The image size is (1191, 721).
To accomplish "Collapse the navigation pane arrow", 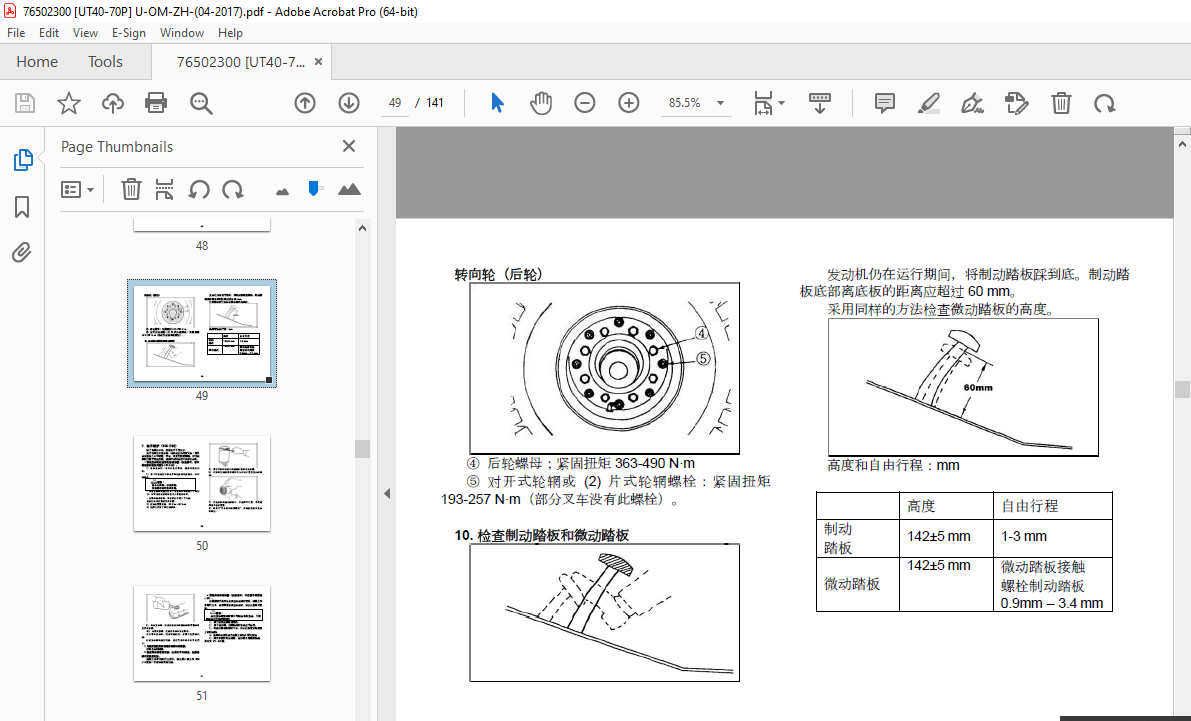I will (387, 493).
